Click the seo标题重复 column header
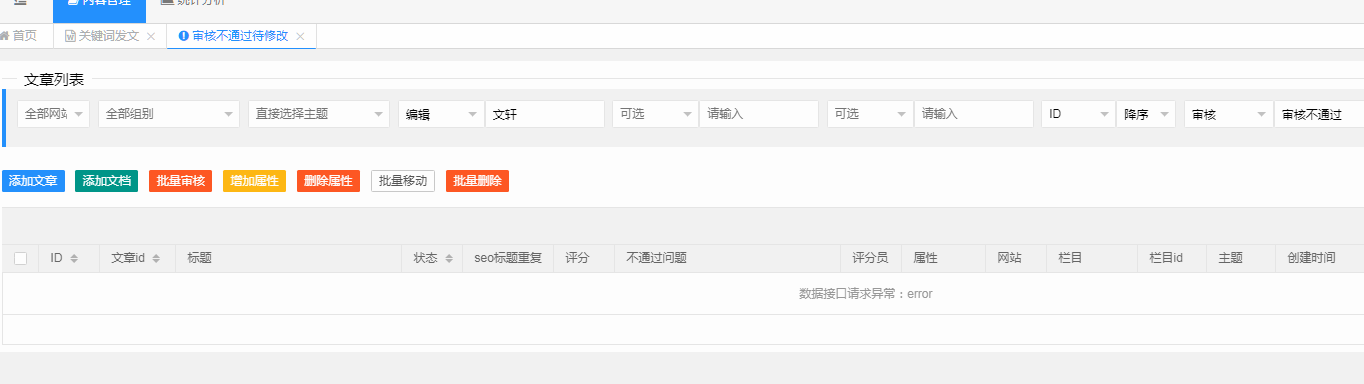This screenshot has height=384, width=1364. click(508, 258)
